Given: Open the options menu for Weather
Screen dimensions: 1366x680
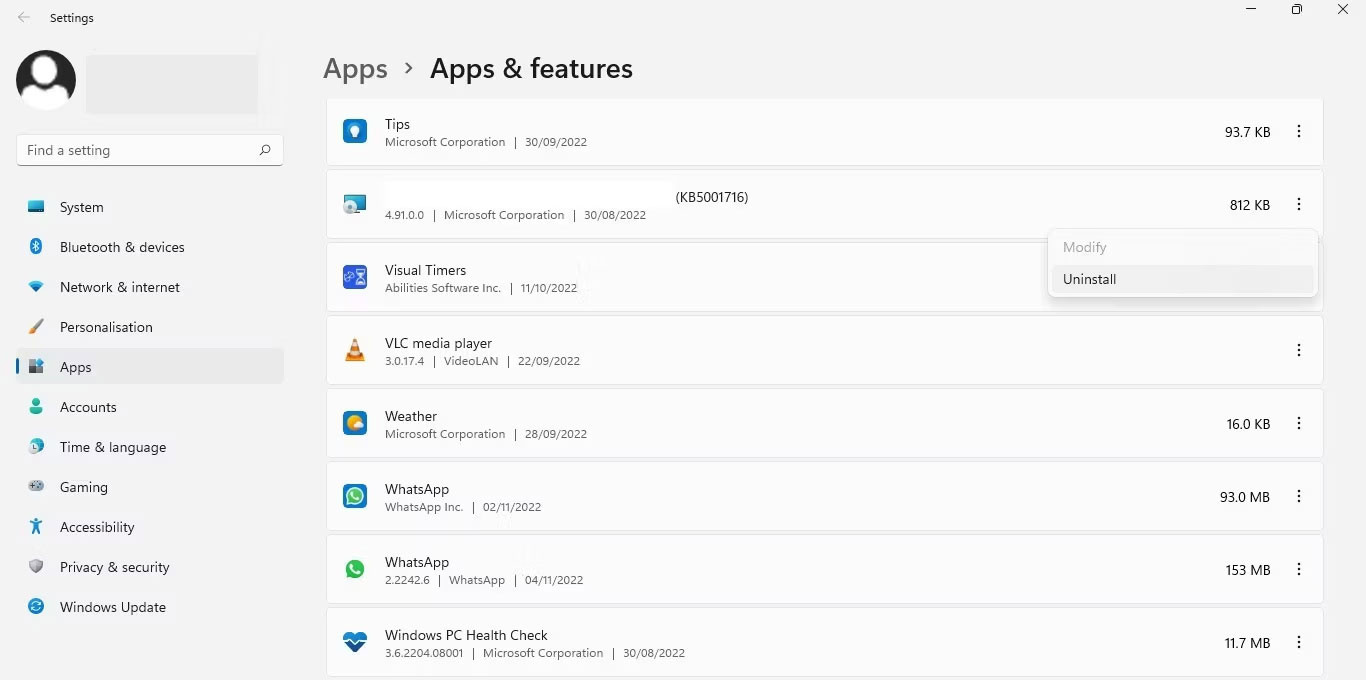Looking at the screenshot, I should point(1299,423).
